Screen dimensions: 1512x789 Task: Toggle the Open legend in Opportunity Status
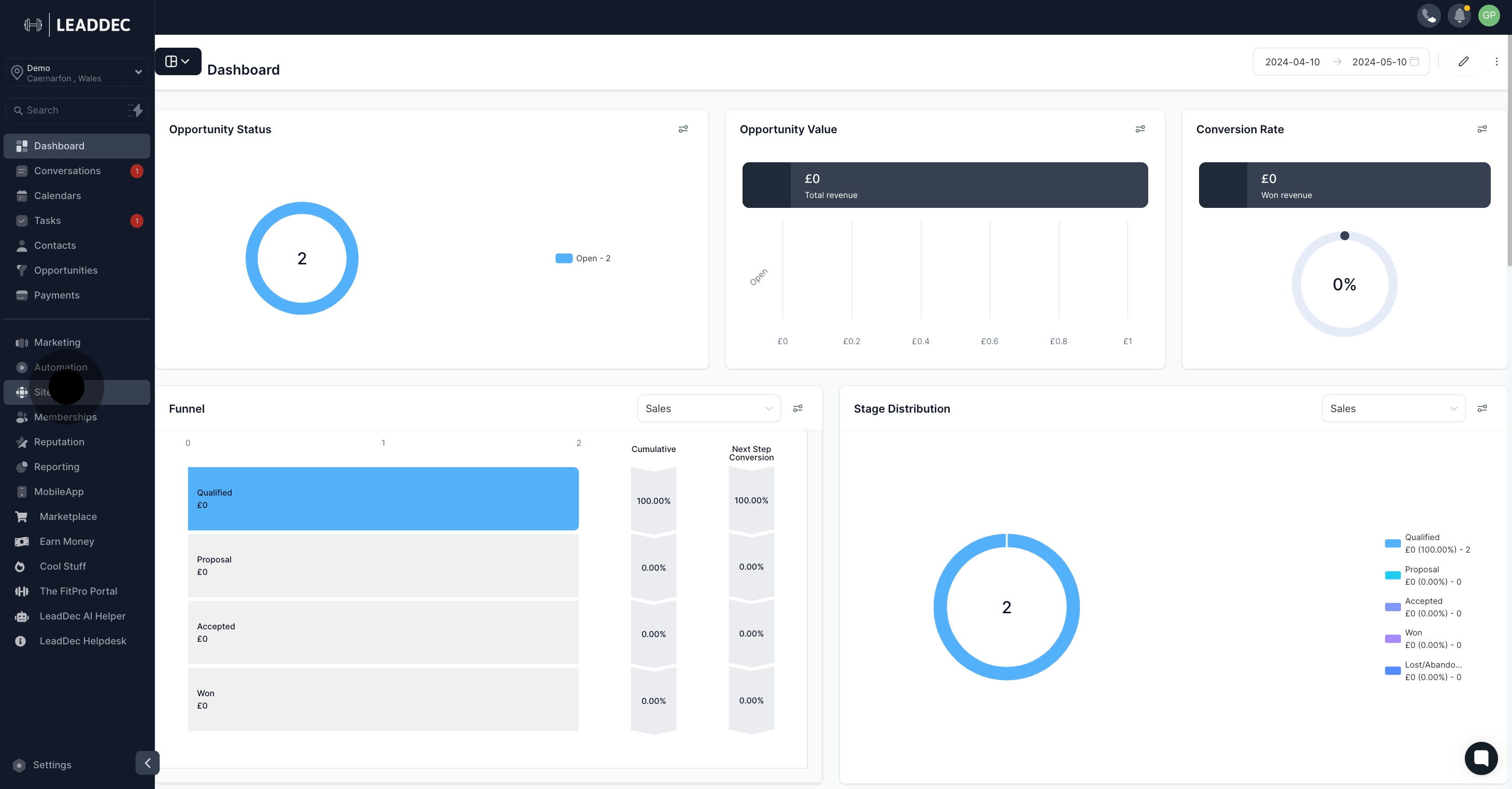(x=583, y=258)
